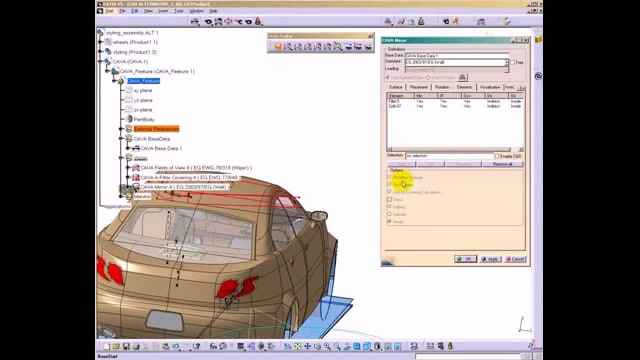Toggle the Indirect checkbox in Options

tap(389, 207)
